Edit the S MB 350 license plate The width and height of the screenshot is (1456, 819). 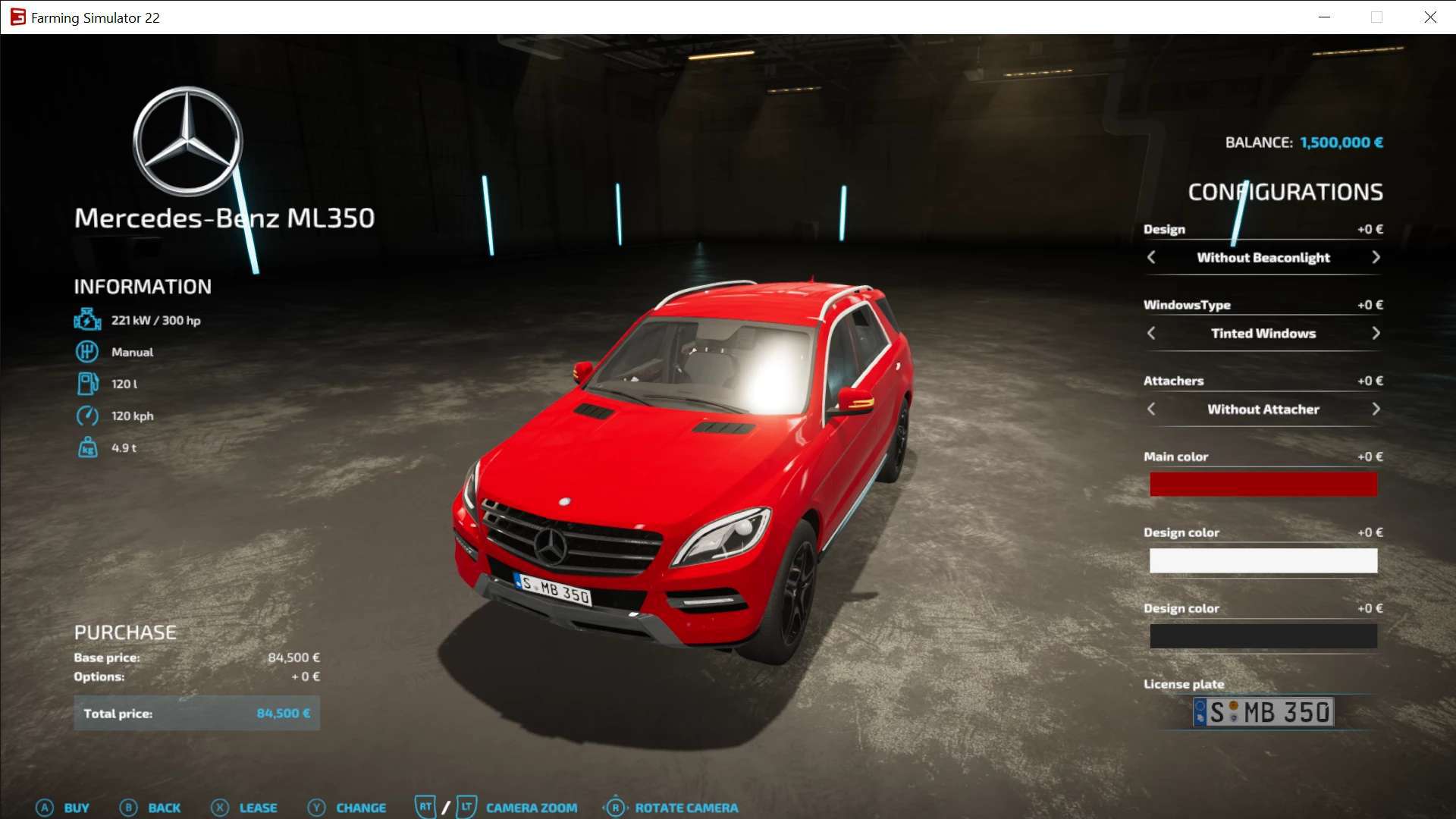point(1263,712)
